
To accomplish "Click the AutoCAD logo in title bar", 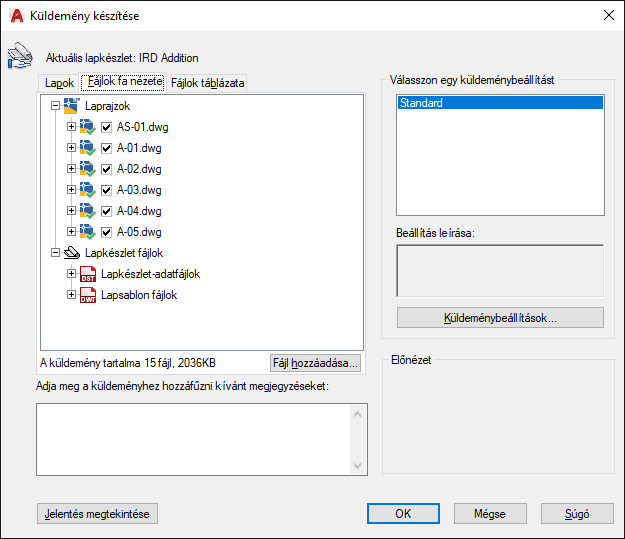I will pos(17,16).
